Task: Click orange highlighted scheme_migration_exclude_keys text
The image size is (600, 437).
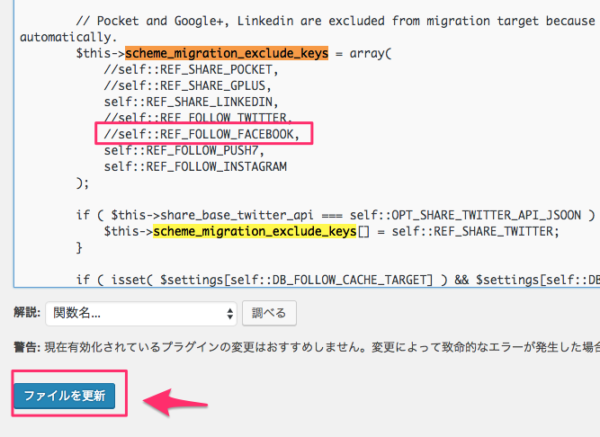Action: [x=227, y=53]
